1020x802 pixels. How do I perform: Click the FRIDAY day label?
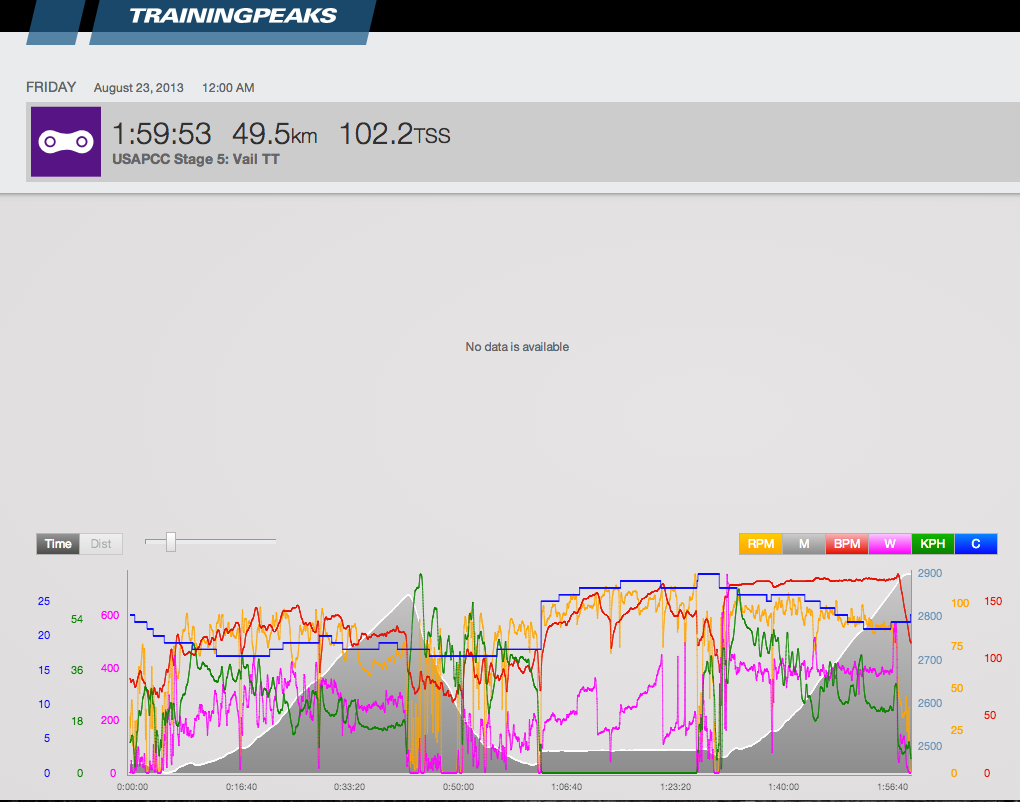(x=51, y=87)
